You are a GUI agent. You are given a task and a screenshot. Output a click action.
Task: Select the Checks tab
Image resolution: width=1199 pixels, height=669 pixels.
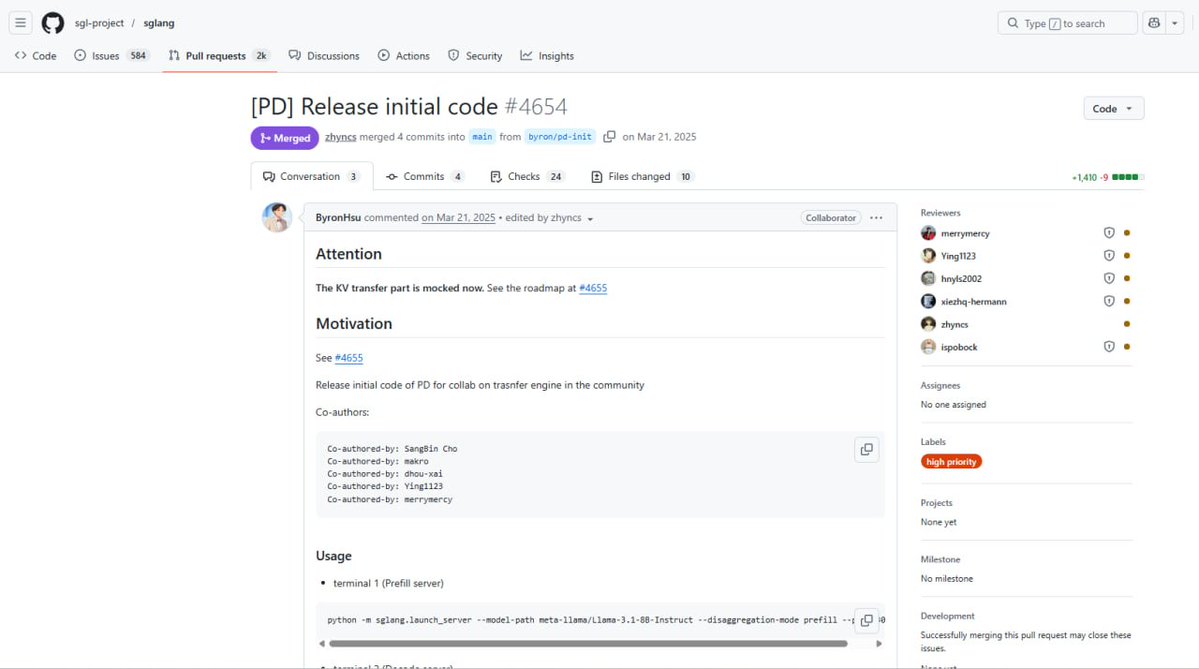[x=527, y=177]
